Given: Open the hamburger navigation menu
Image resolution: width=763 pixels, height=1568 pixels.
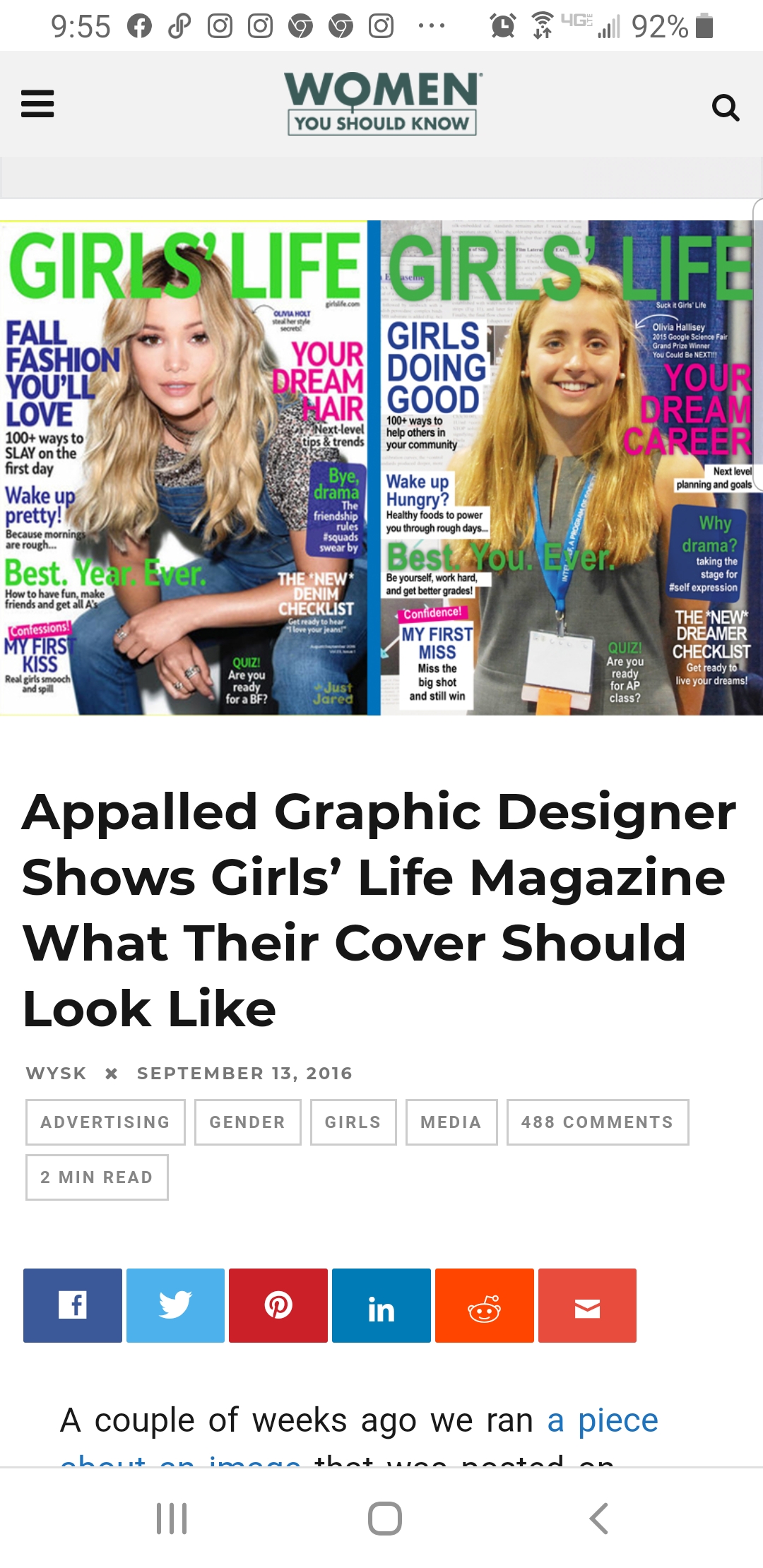Looking at the screenshot, I should point(37,104).
